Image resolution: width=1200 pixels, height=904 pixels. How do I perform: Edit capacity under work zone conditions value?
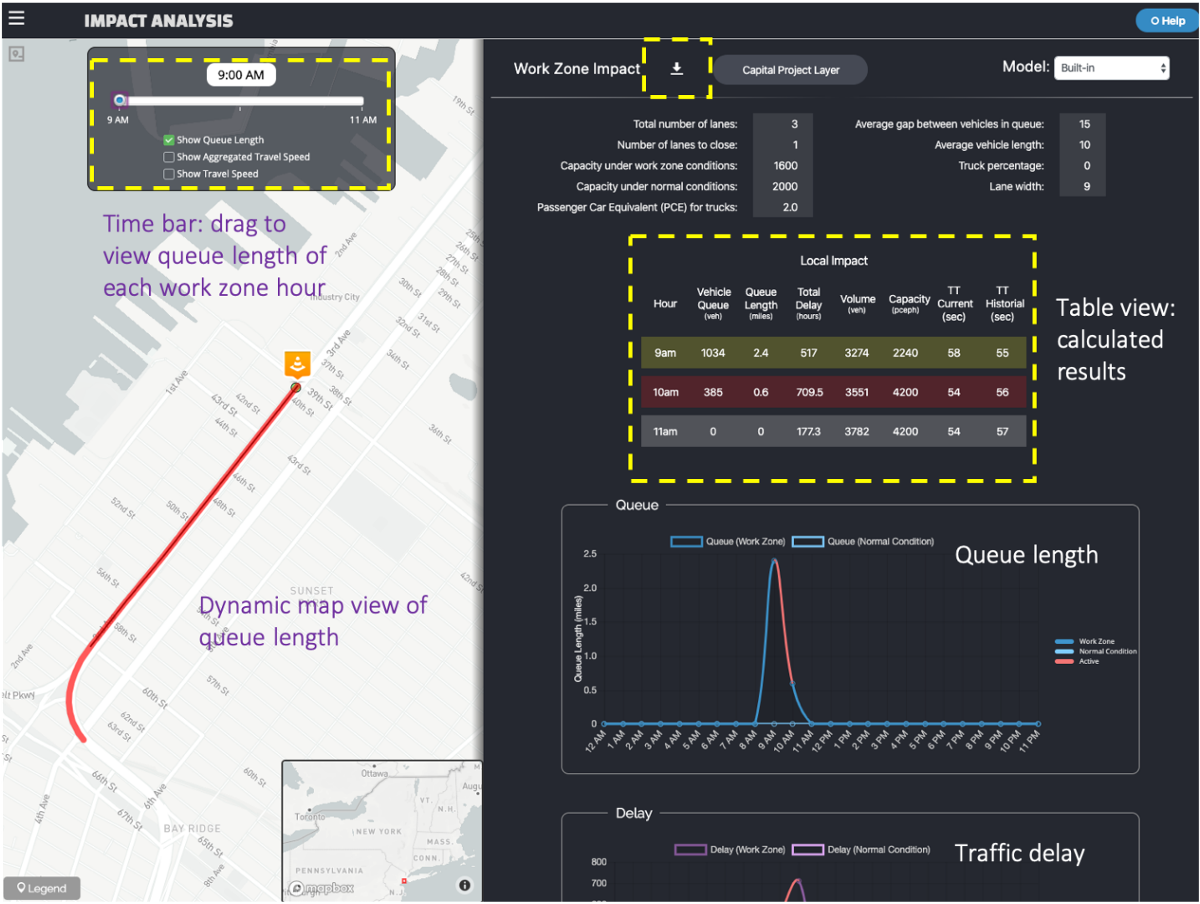783,166
